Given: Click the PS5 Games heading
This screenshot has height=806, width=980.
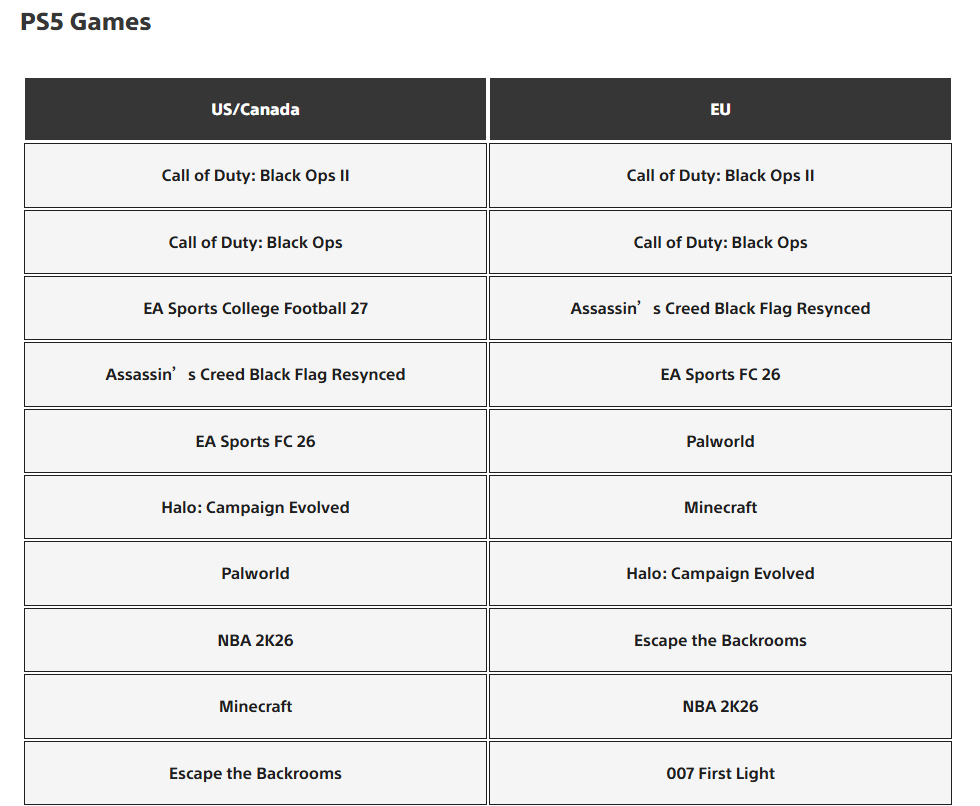Looking at the screenshot, I should click(x=86, y=22).
